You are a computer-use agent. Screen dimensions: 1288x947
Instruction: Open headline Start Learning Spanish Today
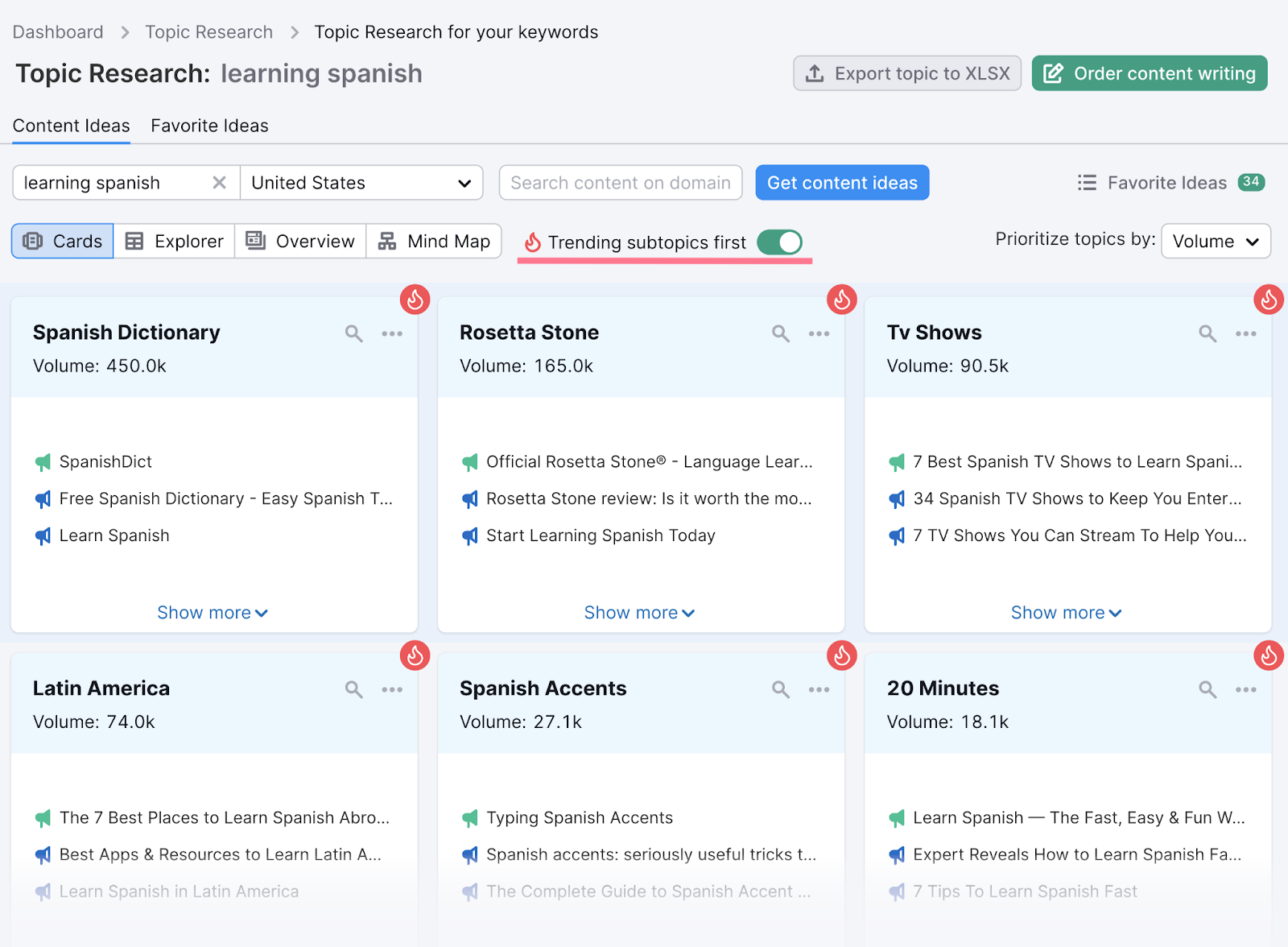coord(601,536)
